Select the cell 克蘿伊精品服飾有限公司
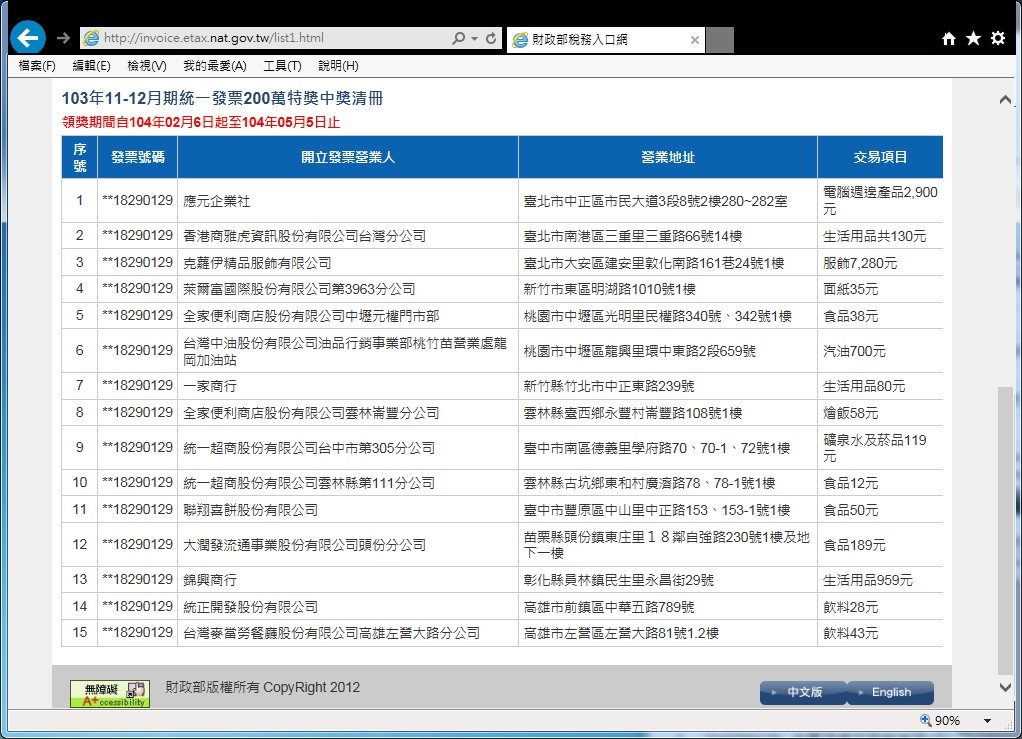The width and height of the screenshot is (1022, 739). [348, 263]
